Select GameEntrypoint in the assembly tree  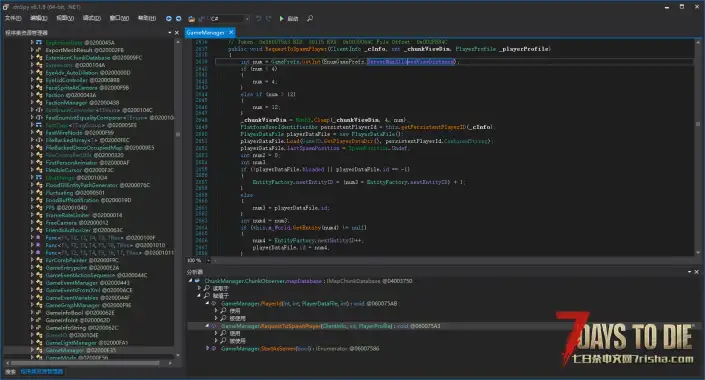point(82,268)
